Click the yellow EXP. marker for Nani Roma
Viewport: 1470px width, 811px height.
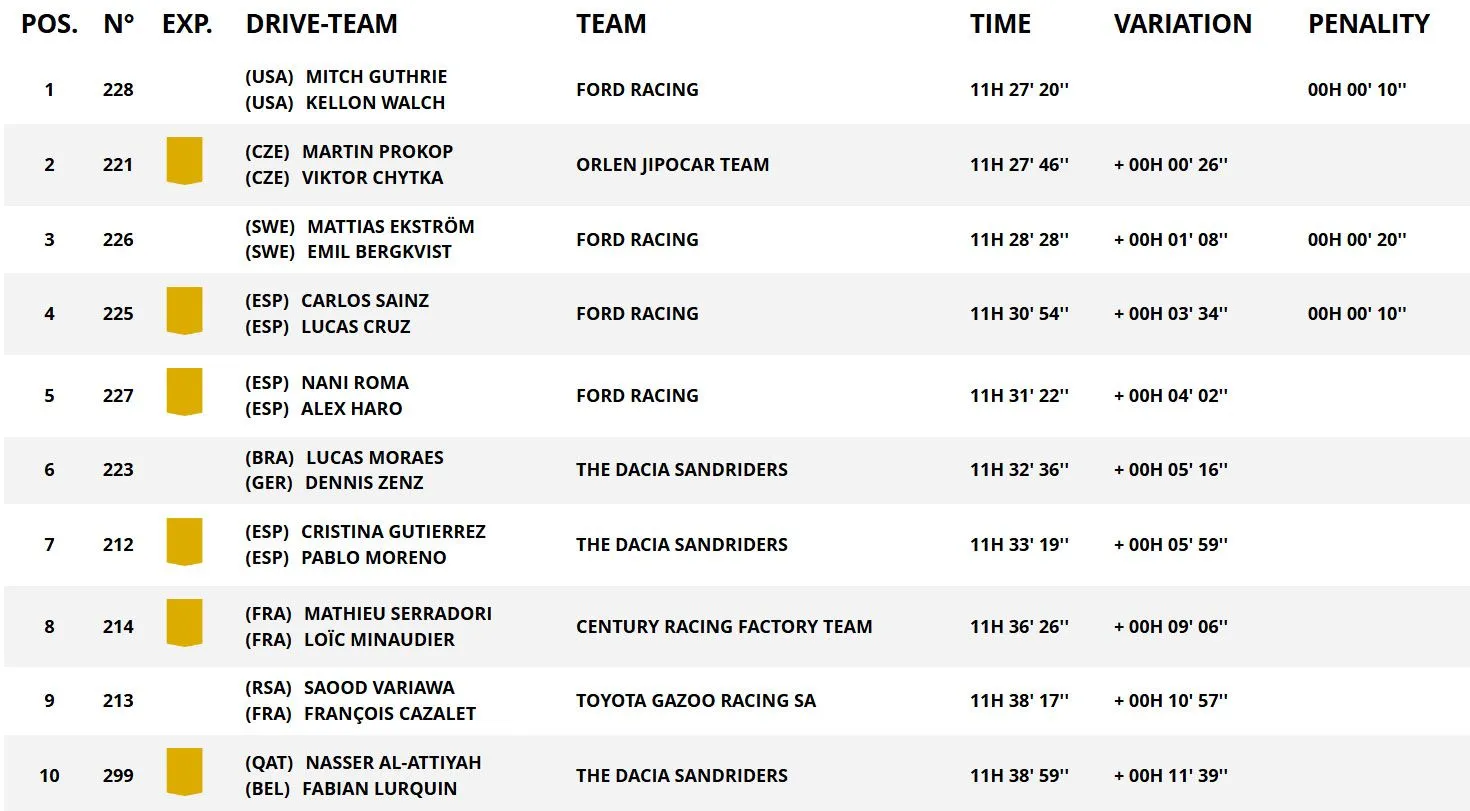click(x=184, y=392)
